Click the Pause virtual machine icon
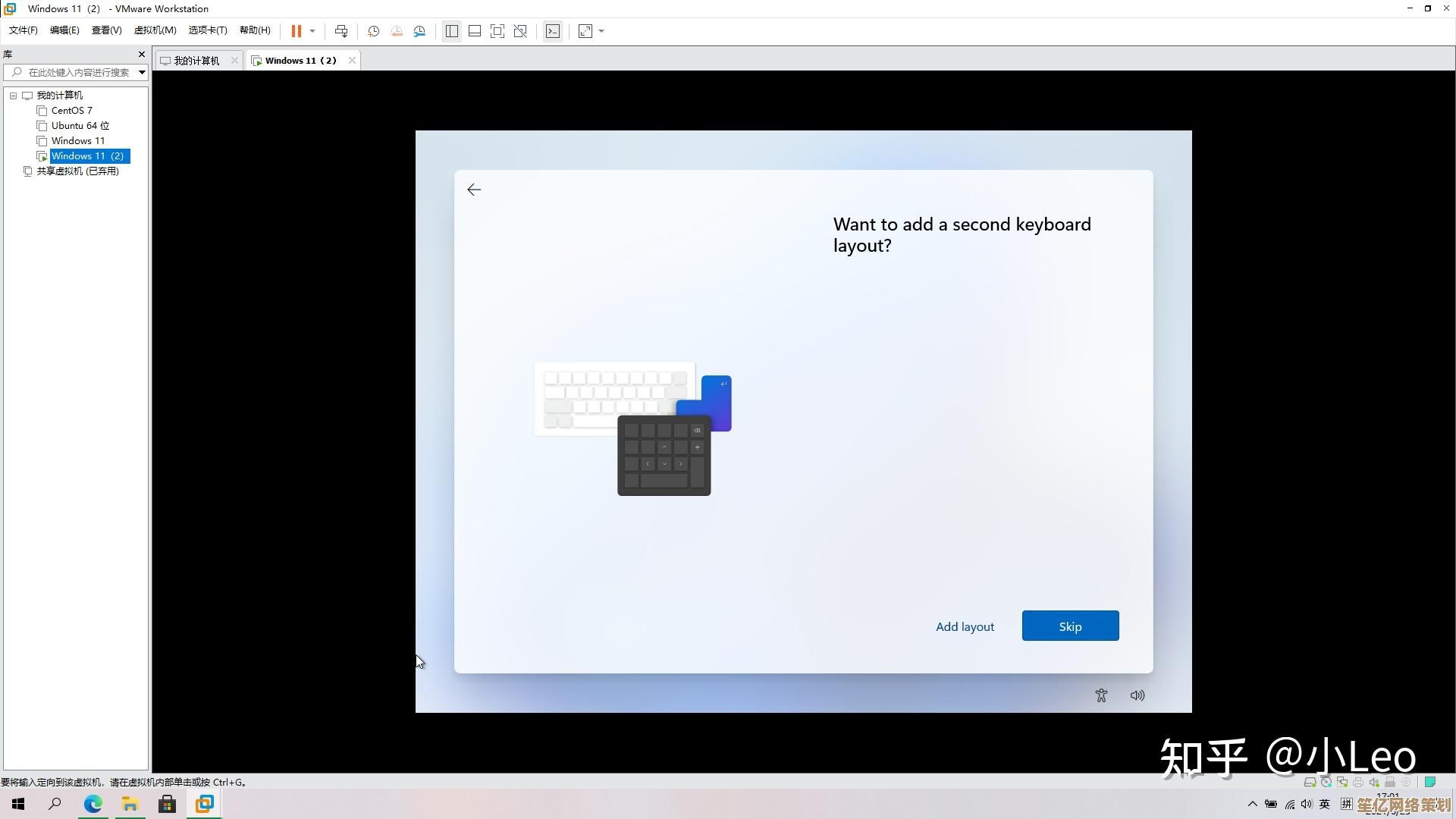The image size is (1456, 819). point(296,31)
